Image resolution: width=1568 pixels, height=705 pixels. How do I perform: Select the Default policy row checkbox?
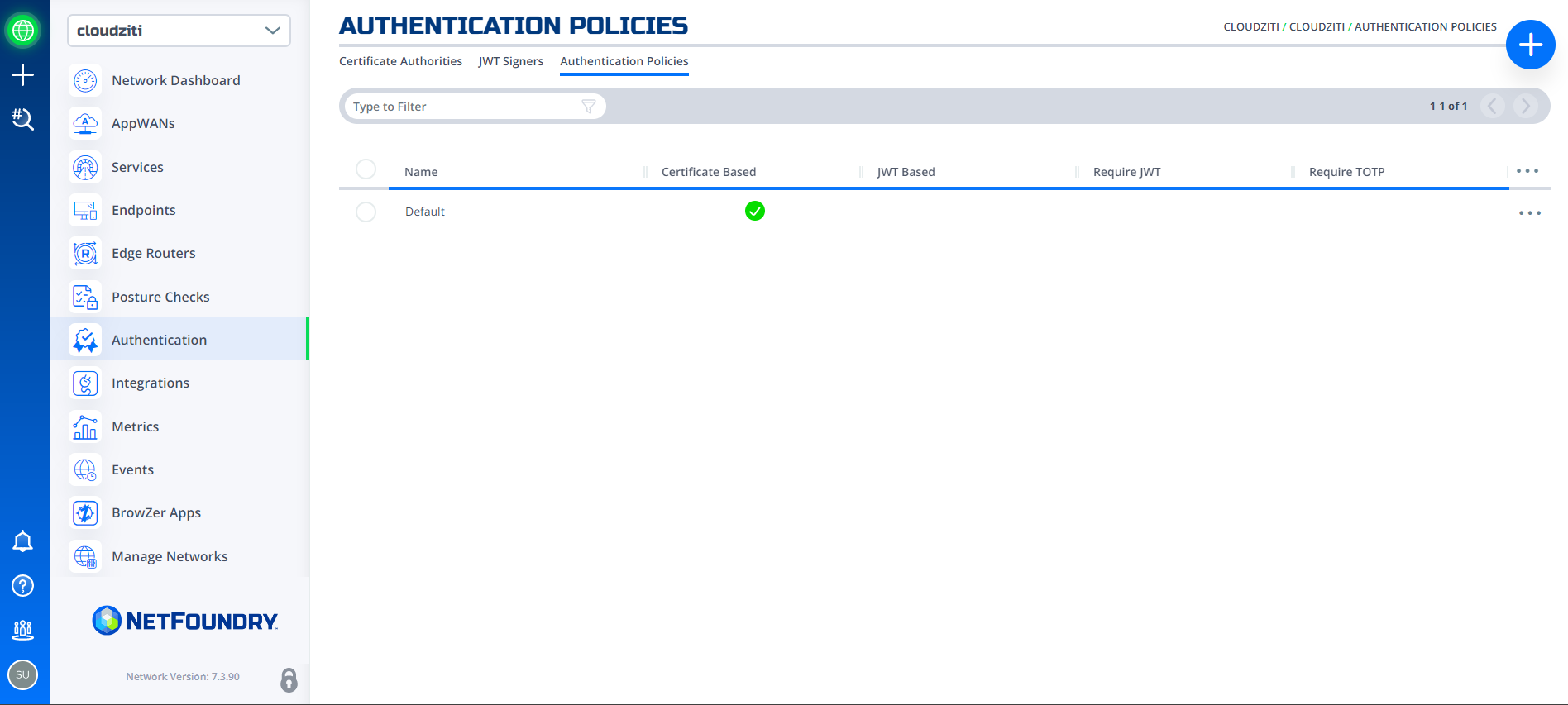[x=366, y=212]
